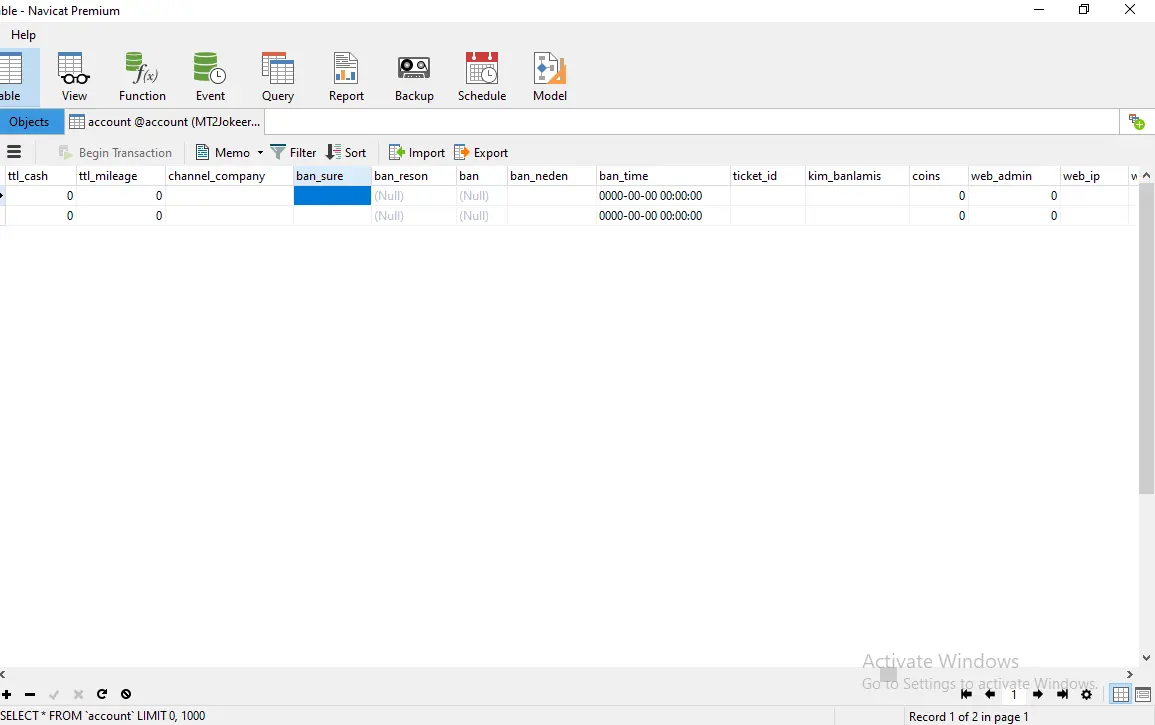
Task: Open the Function toolbar icon
Action: (142, 77)
